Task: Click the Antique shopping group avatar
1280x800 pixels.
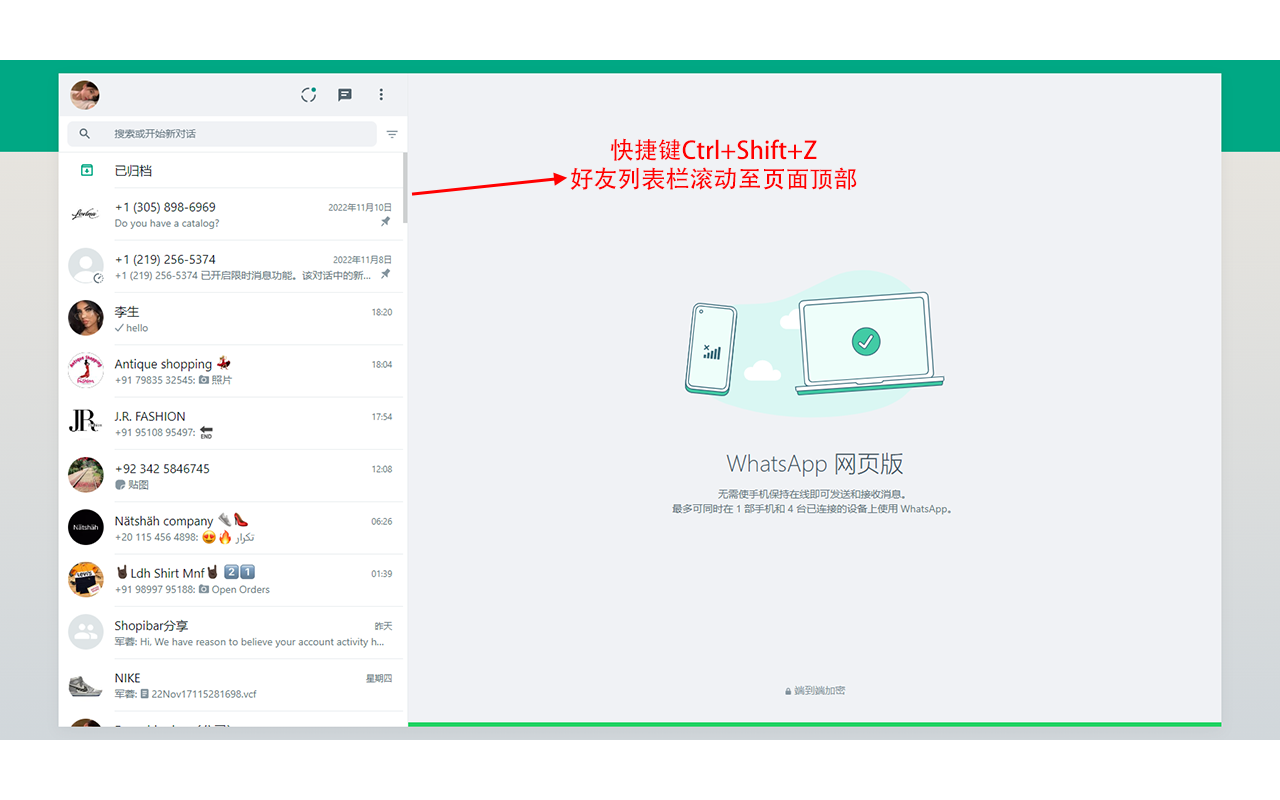Action: pos(86,371)
